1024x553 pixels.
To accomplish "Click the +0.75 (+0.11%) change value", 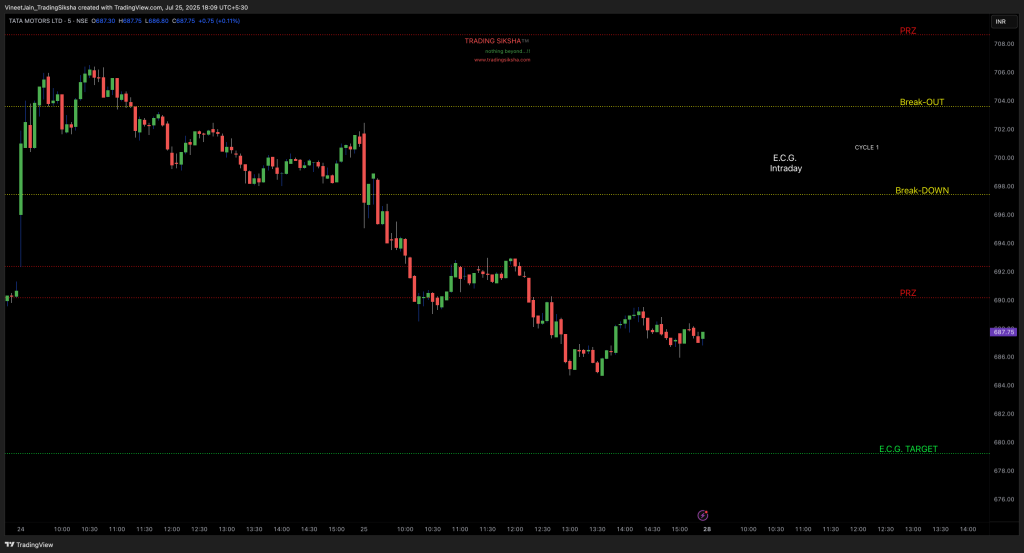I will click(218, 20).
